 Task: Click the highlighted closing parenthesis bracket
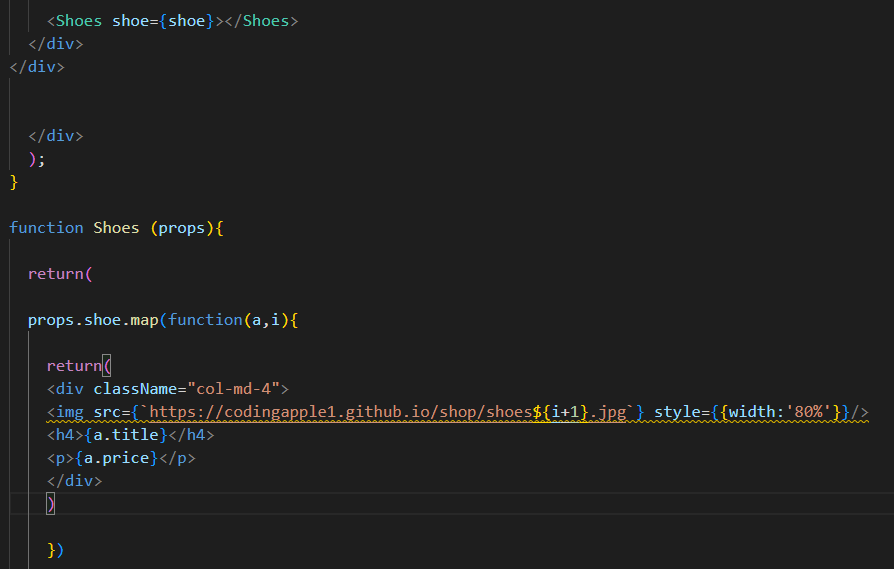(50, 504)
